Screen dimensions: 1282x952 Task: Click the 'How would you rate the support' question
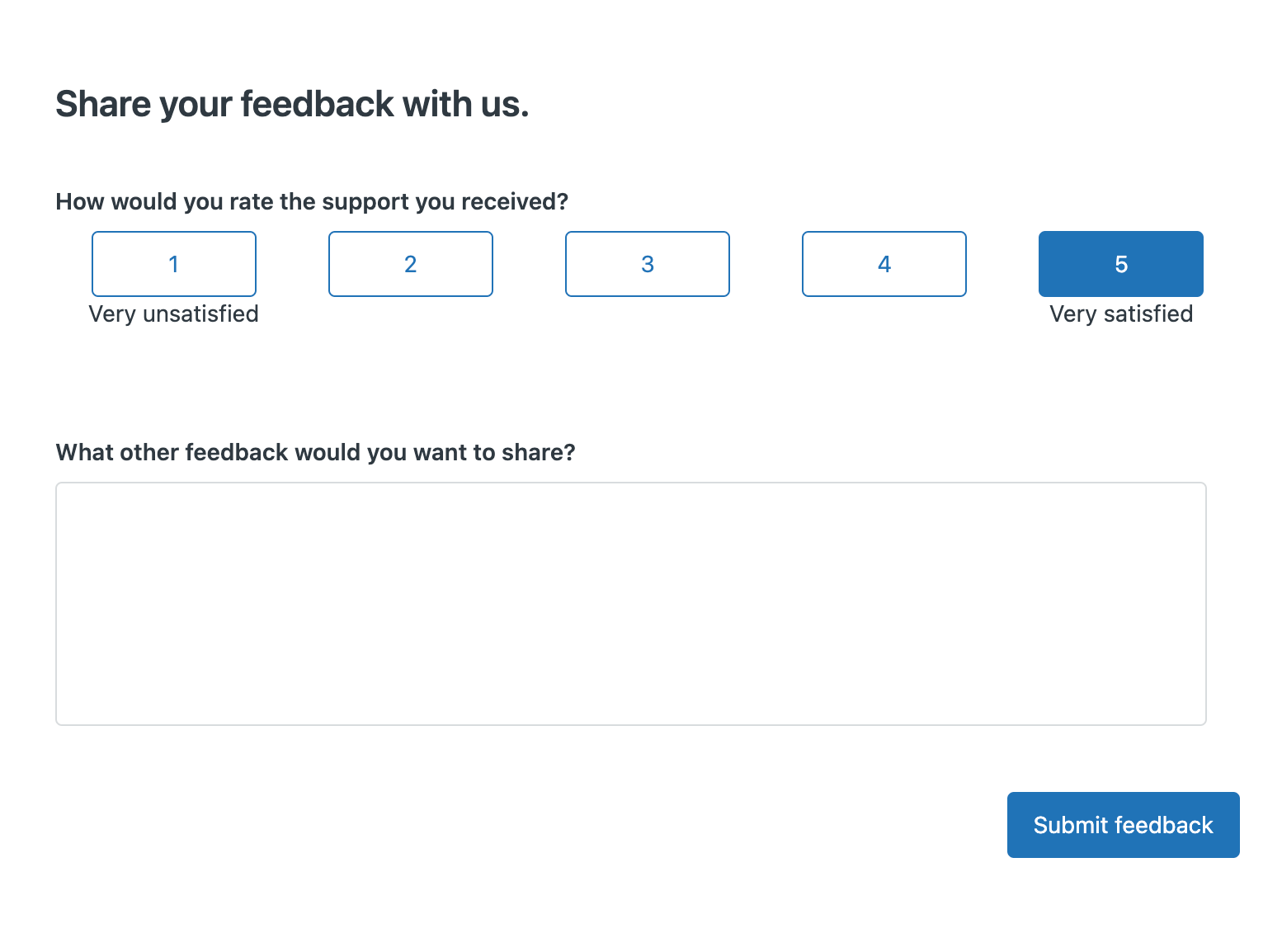click(312, 202)
